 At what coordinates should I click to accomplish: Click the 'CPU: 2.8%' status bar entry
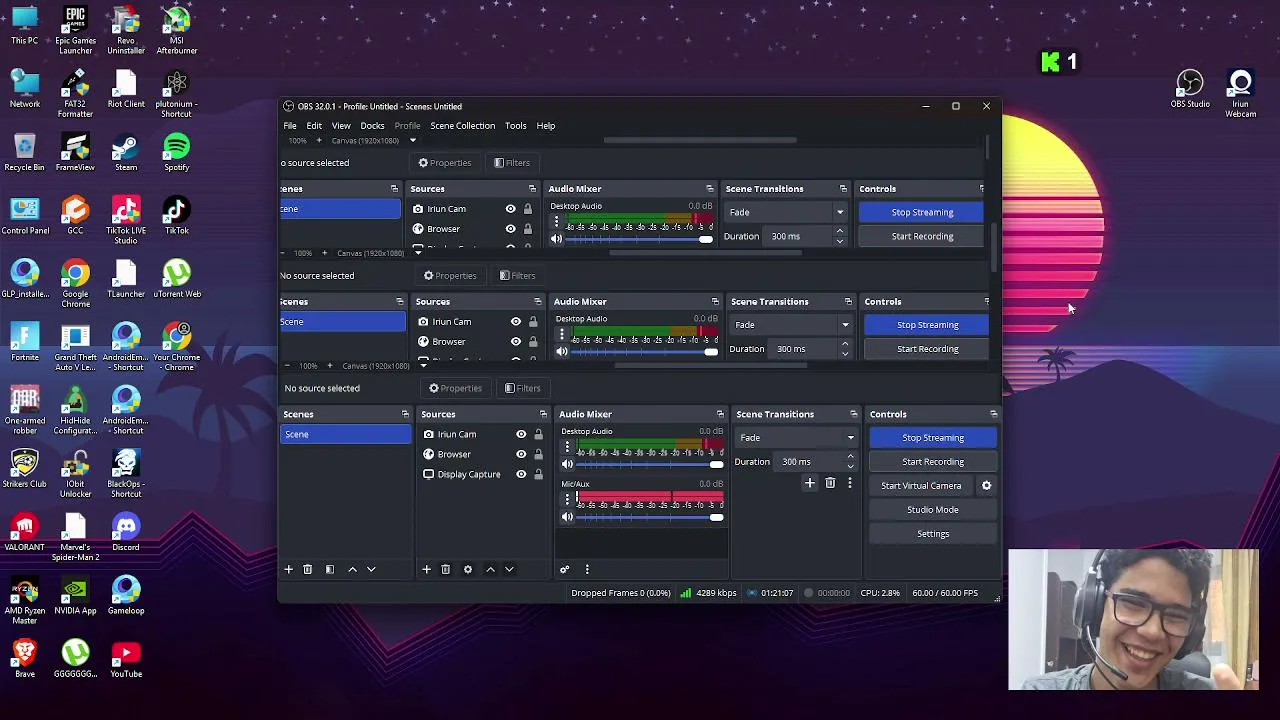tap(880, 593)
